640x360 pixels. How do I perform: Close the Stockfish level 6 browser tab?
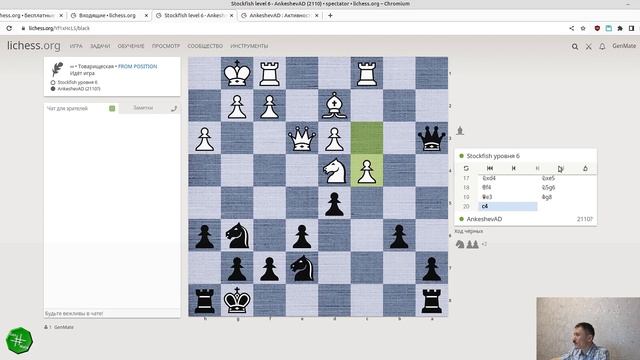pos(231,15)
